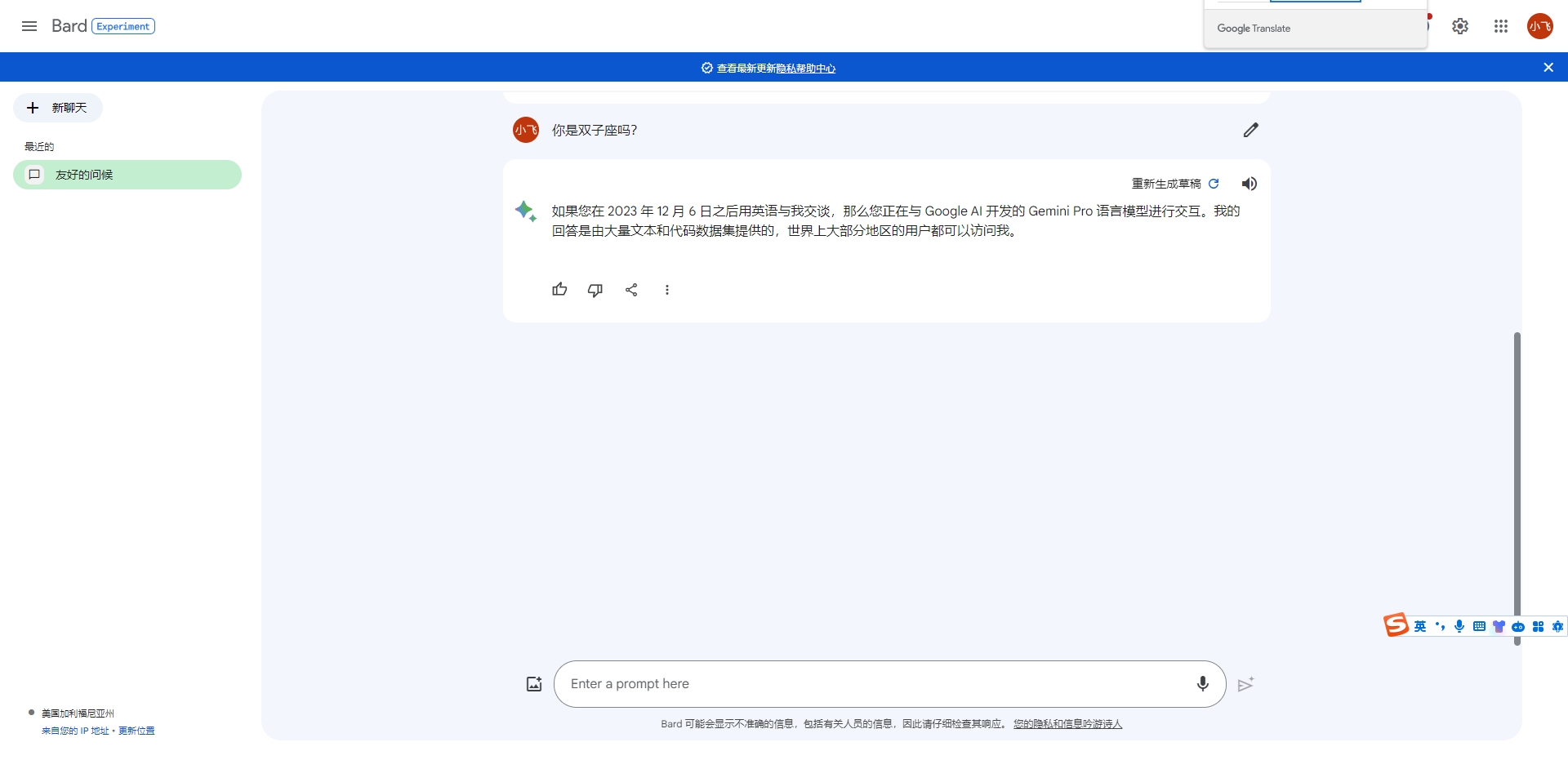
Task: Click the response paragraph about Gemini Pro
Action: (x=896, y=221)
